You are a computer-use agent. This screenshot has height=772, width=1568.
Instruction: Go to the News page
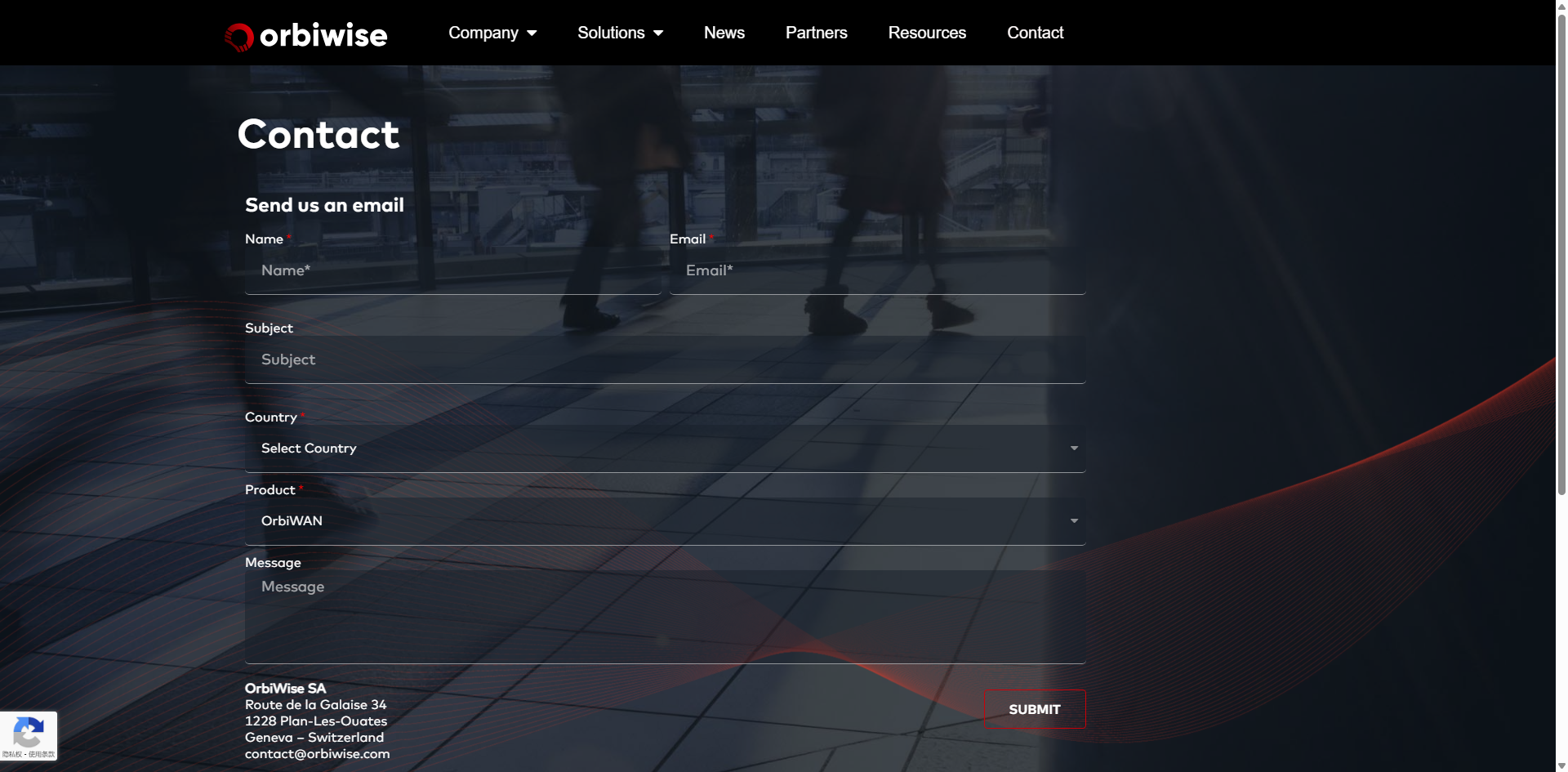pos(724,33)
